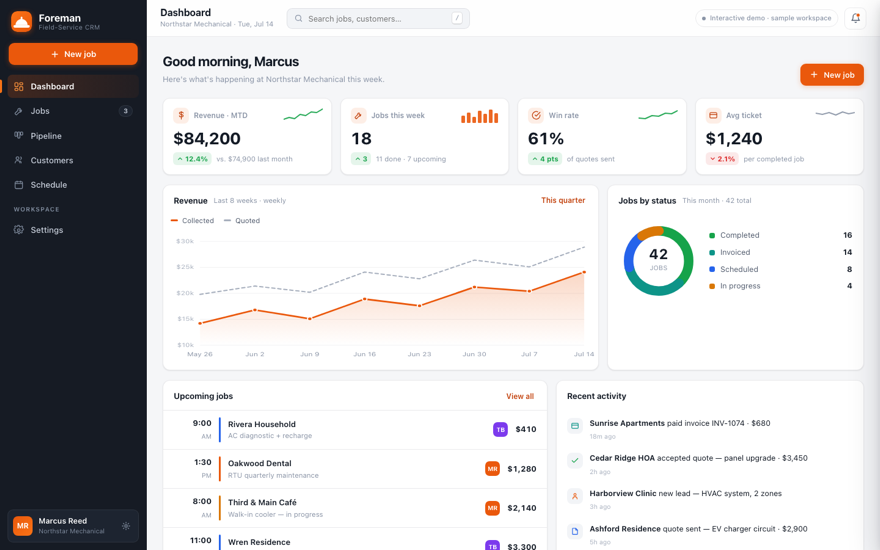This screenshot has width=880, height=550.
Task: Click the person icon beside Harborview Clinic activity
Action: pyautogui.click(x=575, y=496)
